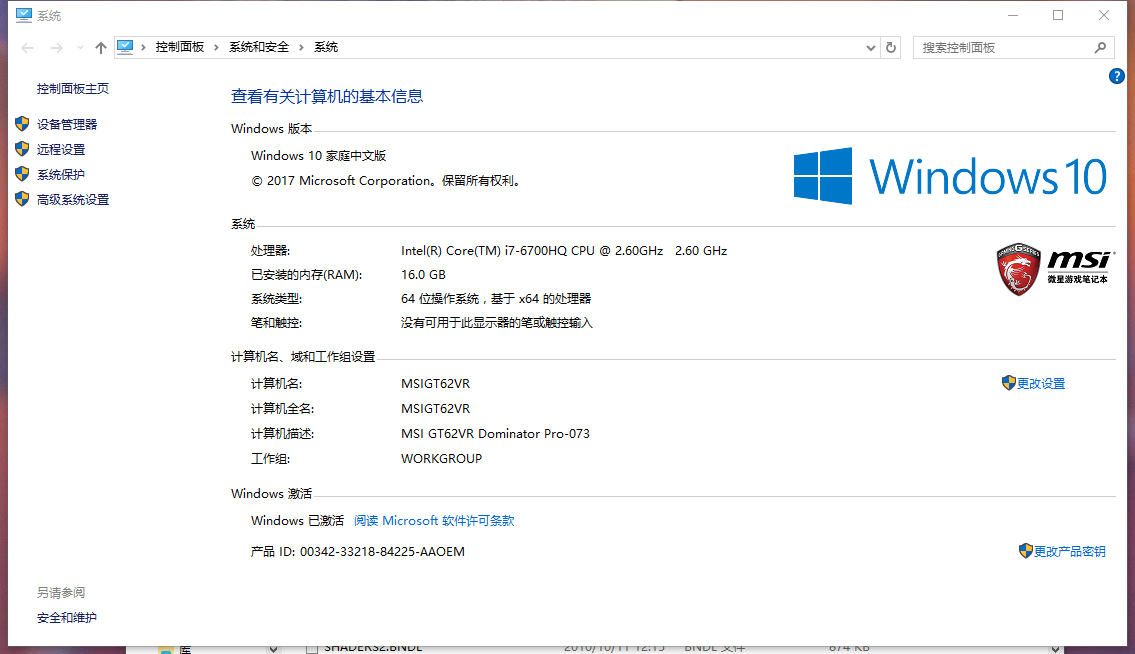Click shield icon beside 远程设置
1135x654 pixels.
pyautogui.click(x=22, y=148)
